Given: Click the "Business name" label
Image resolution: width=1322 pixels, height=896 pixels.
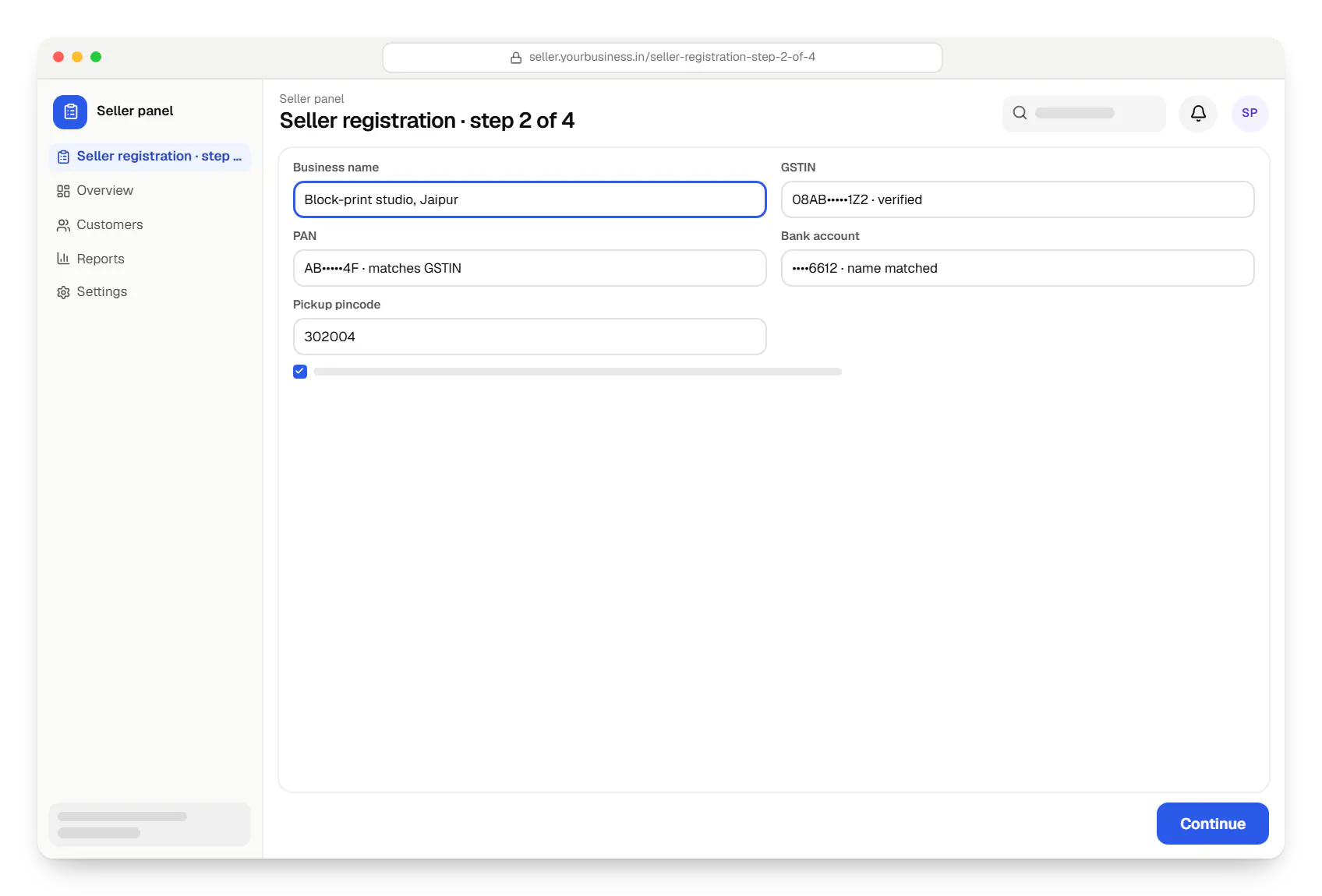Looking at the screenshot, I should pyautogui.click(x=336, y=168).
